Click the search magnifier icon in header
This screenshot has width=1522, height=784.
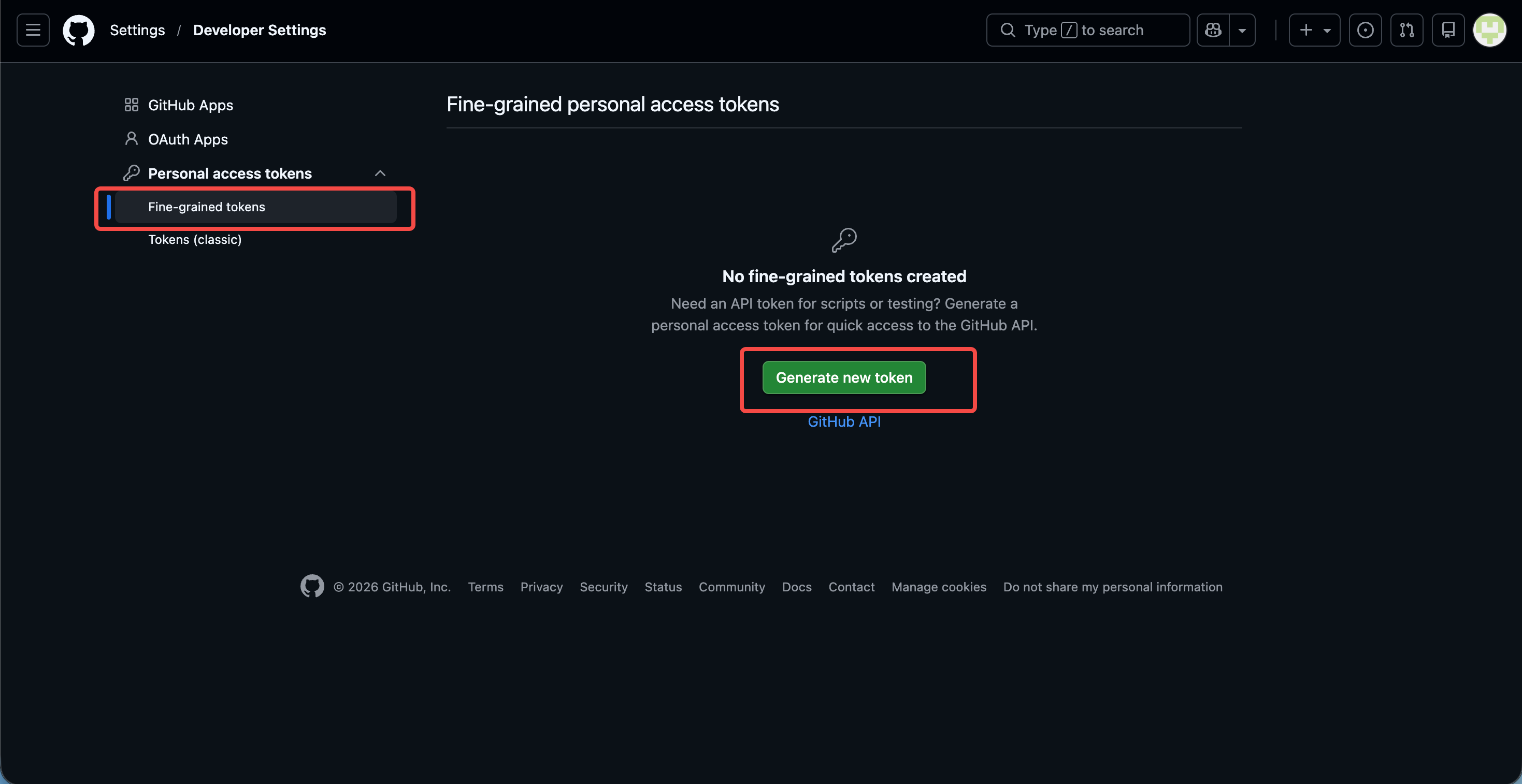pyautogui.click(x=1008, y=30)
